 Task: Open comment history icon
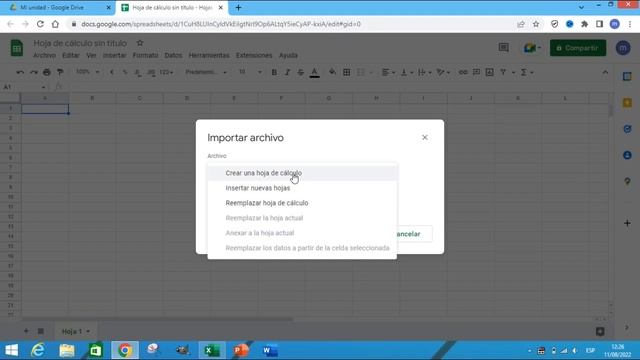504,48
